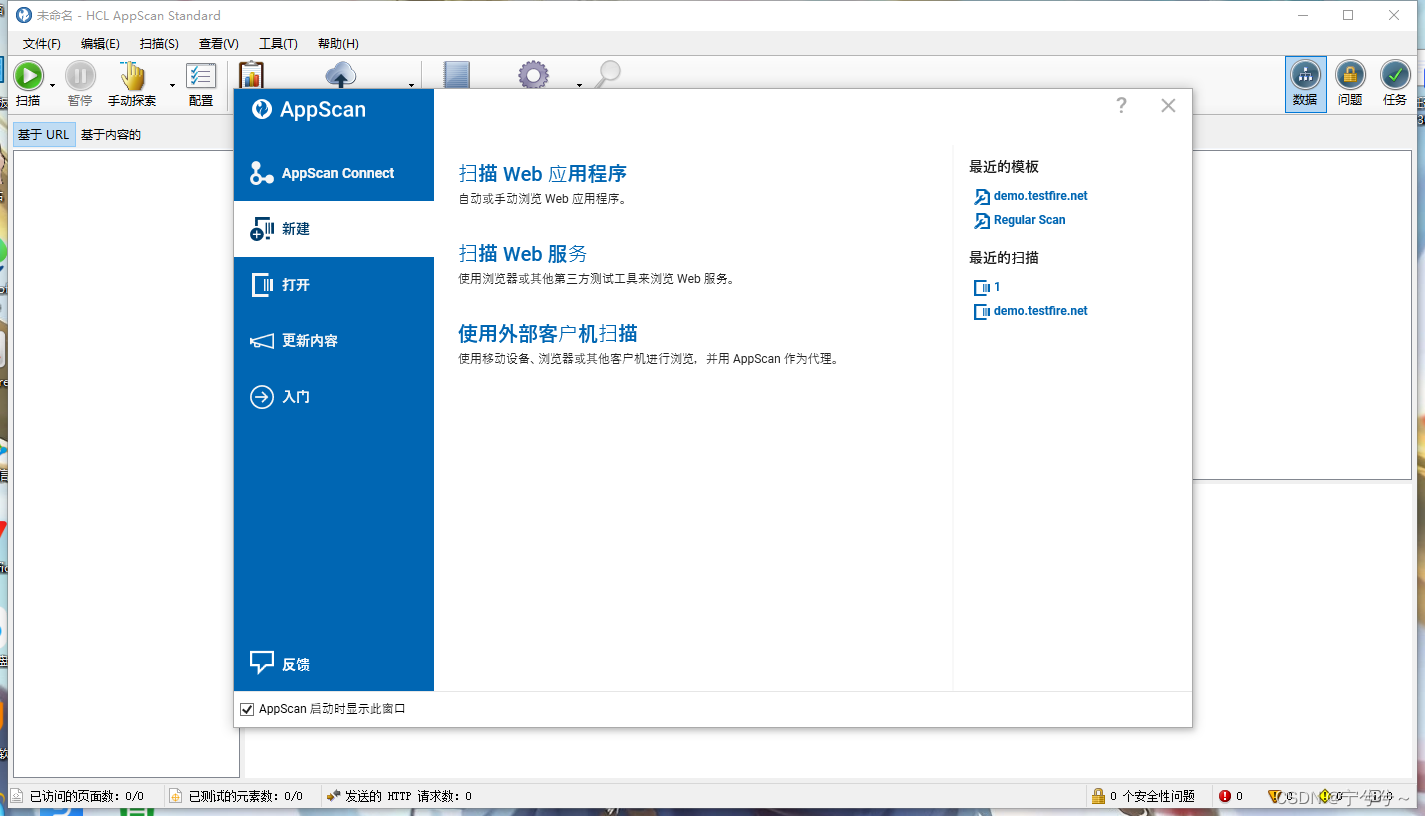Click the empty URL tree panel in main window
The width and height of the screenshot is (1425, 816).
[x=126, y=462]
